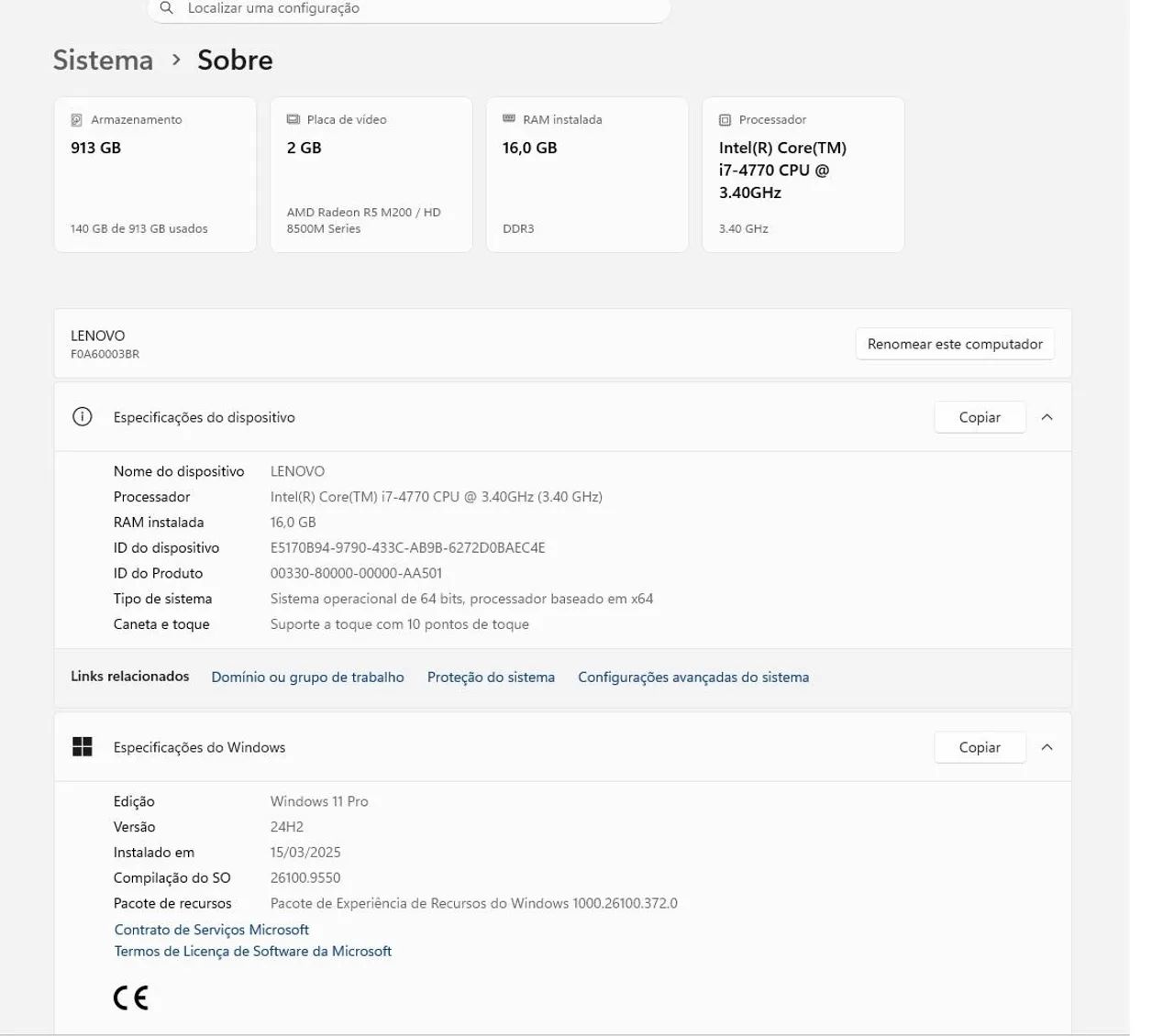Open Domínio ou grupo de trabalho link
The image size is (1174, 1036).
pos(307,678)
